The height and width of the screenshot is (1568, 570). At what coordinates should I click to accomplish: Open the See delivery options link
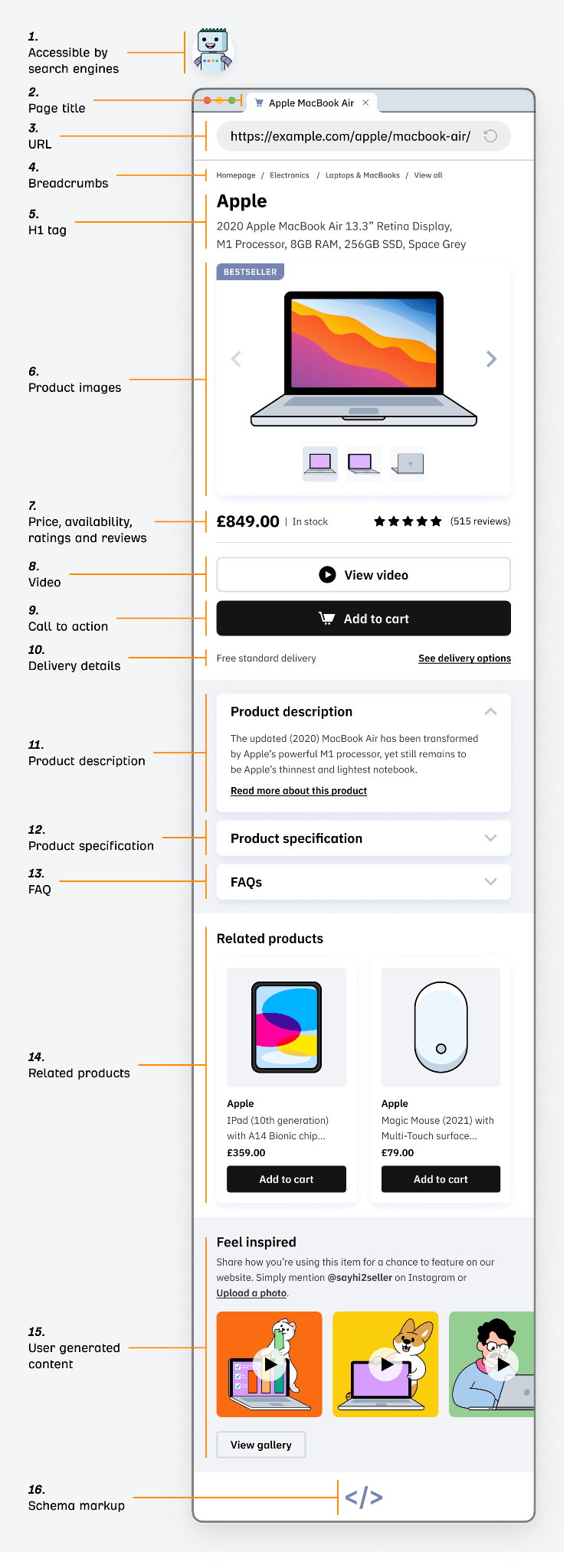coord(464,658)
